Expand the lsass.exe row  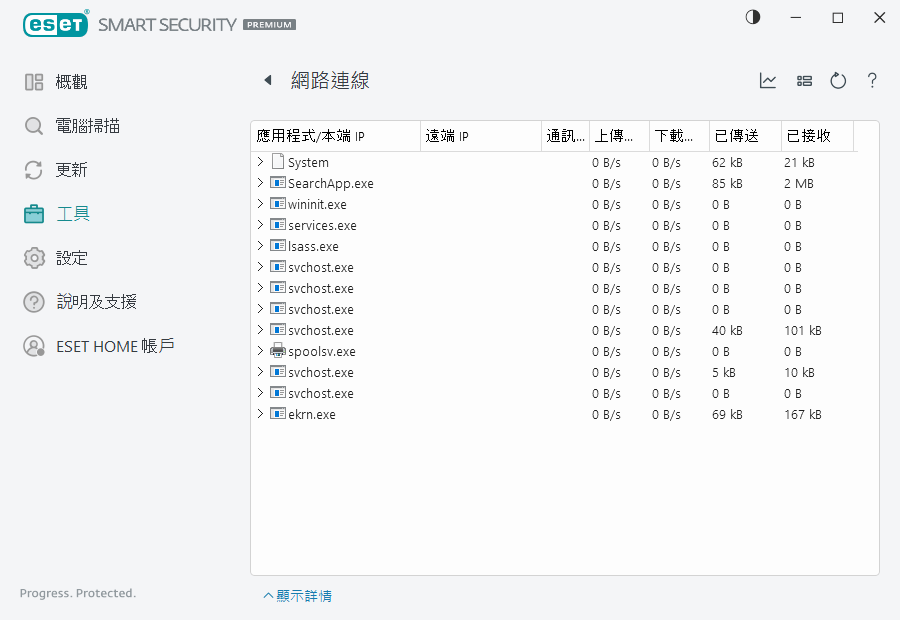pyautogui.click(x=260, y=246)
